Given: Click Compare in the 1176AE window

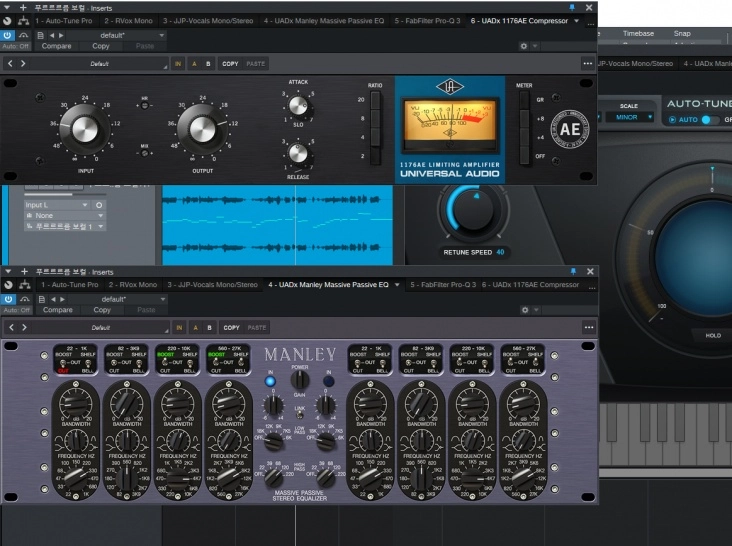Looking at the screenshot, I should [56, 46].
